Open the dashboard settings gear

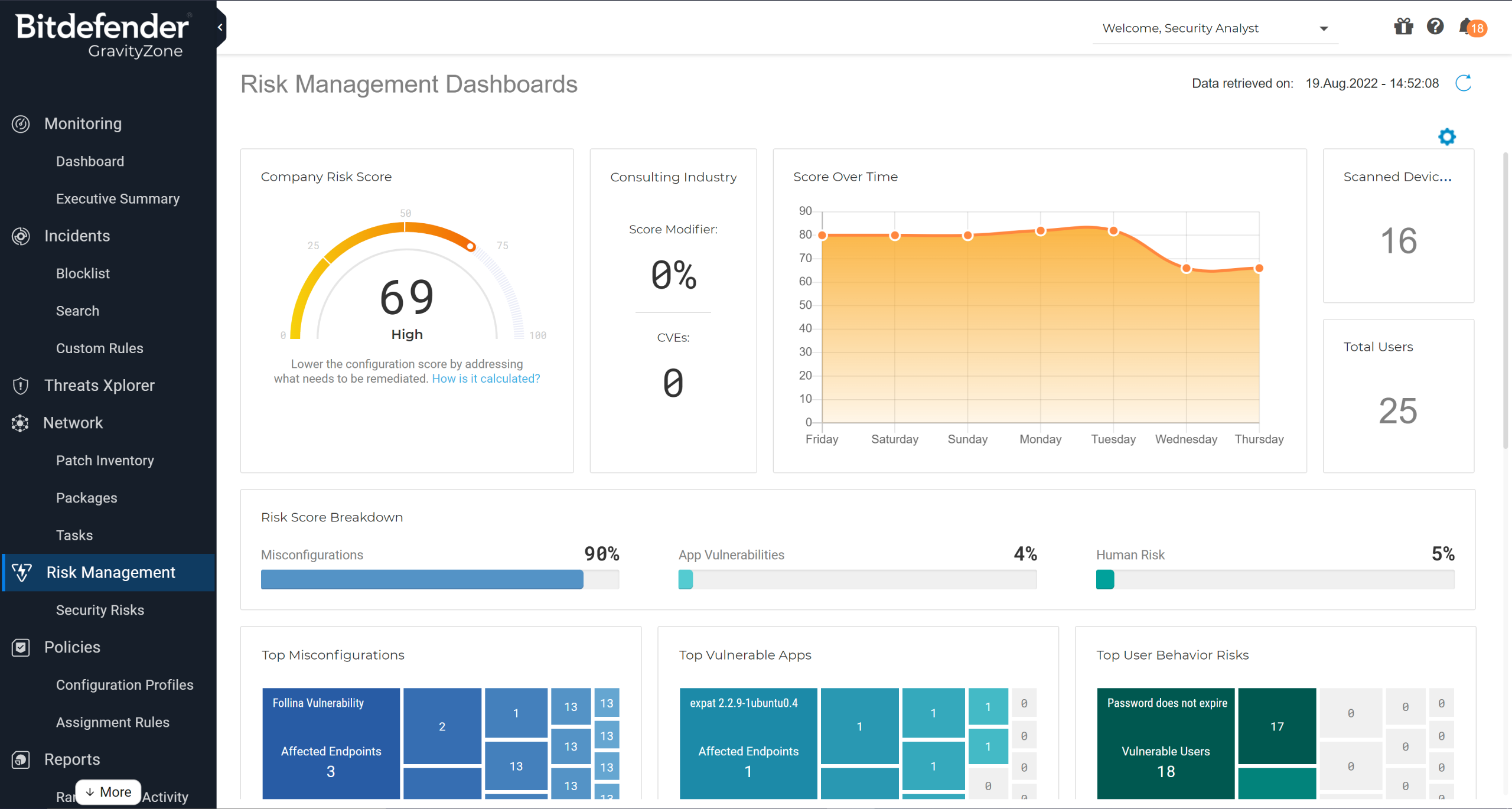click(x=1447, y=136)
